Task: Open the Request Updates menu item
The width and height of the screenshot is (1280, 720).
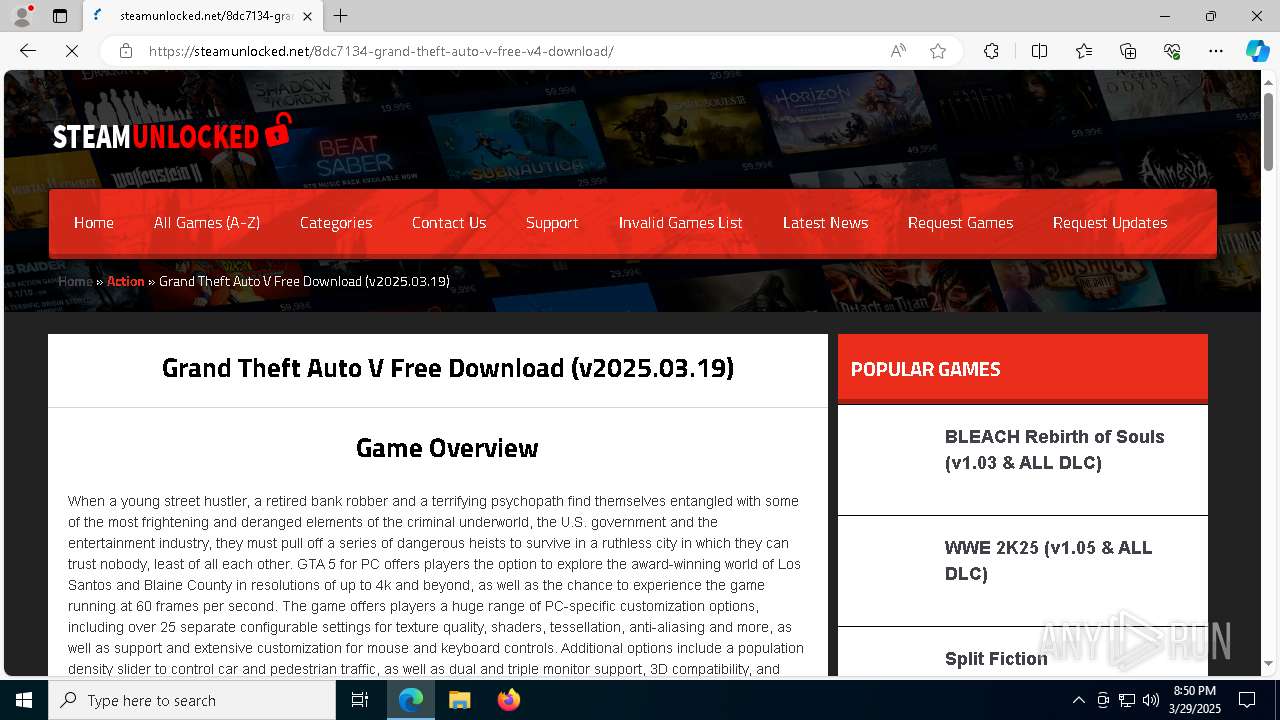Action: click(1110, 223)
